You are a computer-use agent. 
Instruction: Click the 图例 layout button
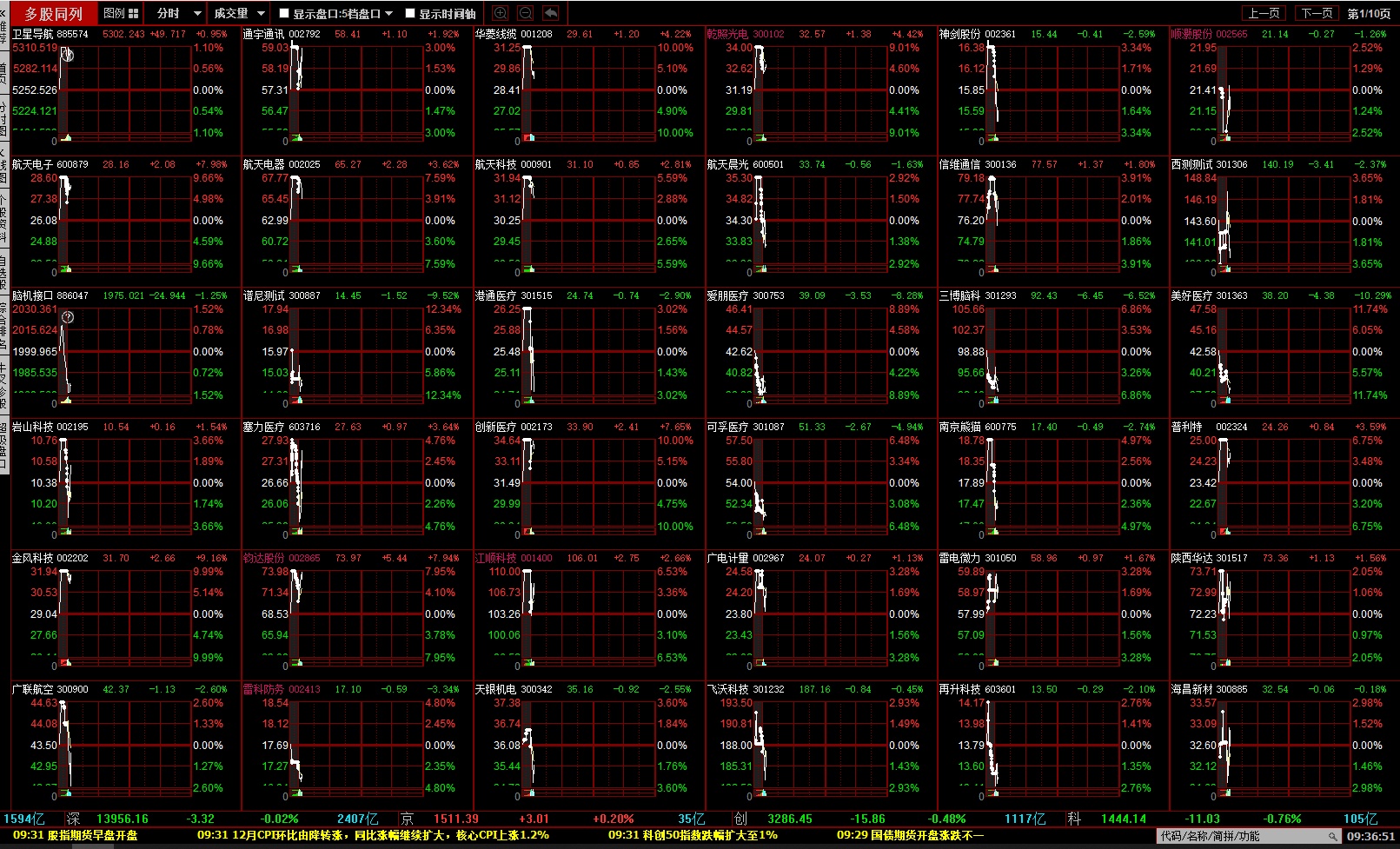(121, 13)
